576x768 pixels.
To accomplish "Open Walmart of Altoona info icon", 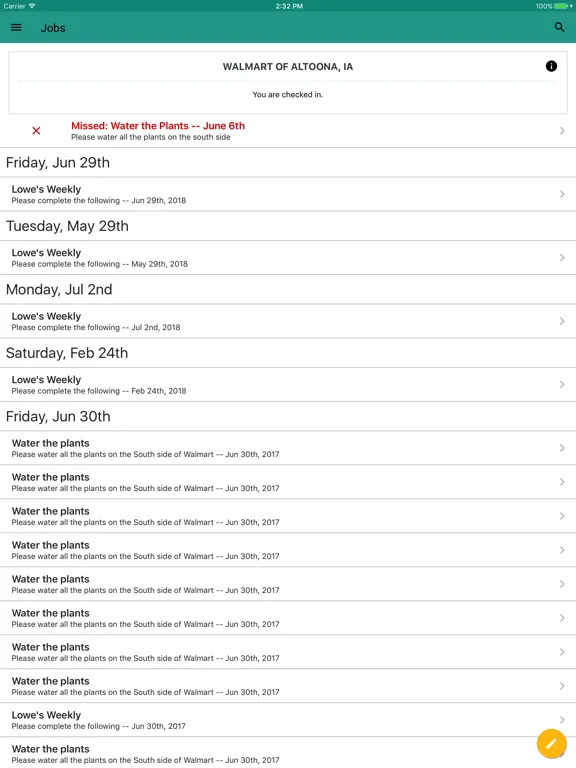I will pos(551,66).
